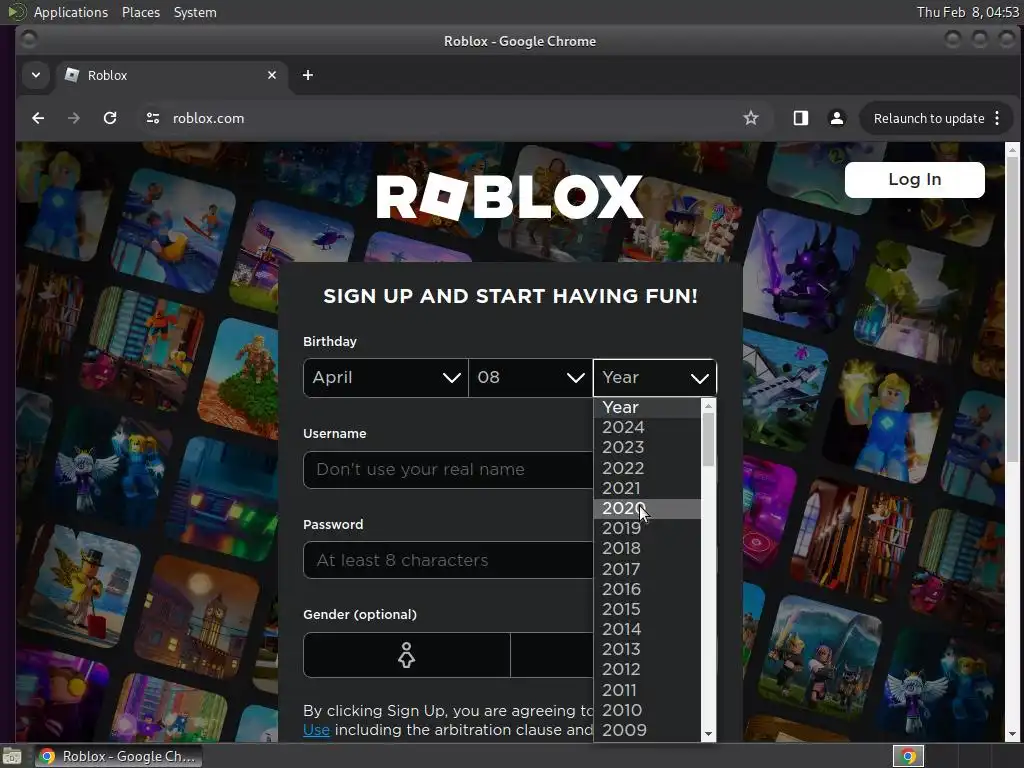This screenshot has height=768, width=1024.
Task: Reload the Roblox page
Action: (110, 118)
